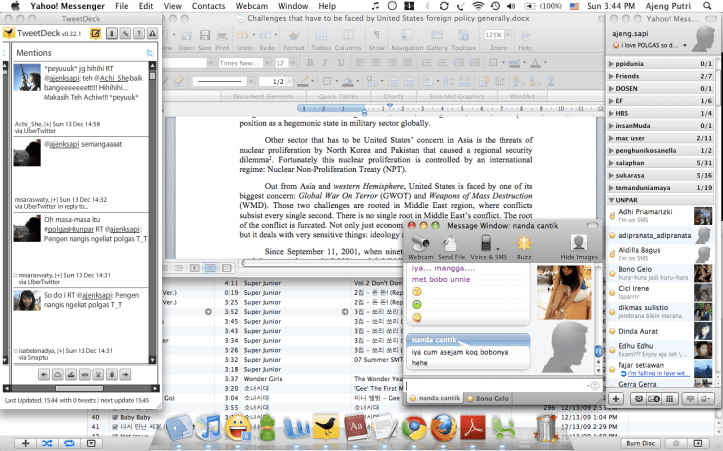Viewport: 723px width, 451px height.
Task: Open the Times New Roman font dropdown
Action: click(x=264, y=62)
